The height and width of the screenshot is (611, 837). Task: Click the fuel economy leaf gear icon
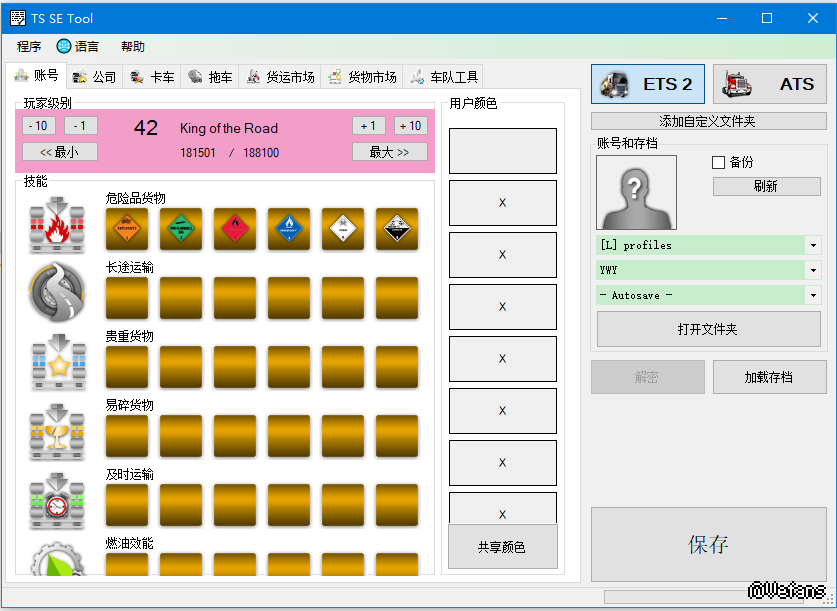57,559
